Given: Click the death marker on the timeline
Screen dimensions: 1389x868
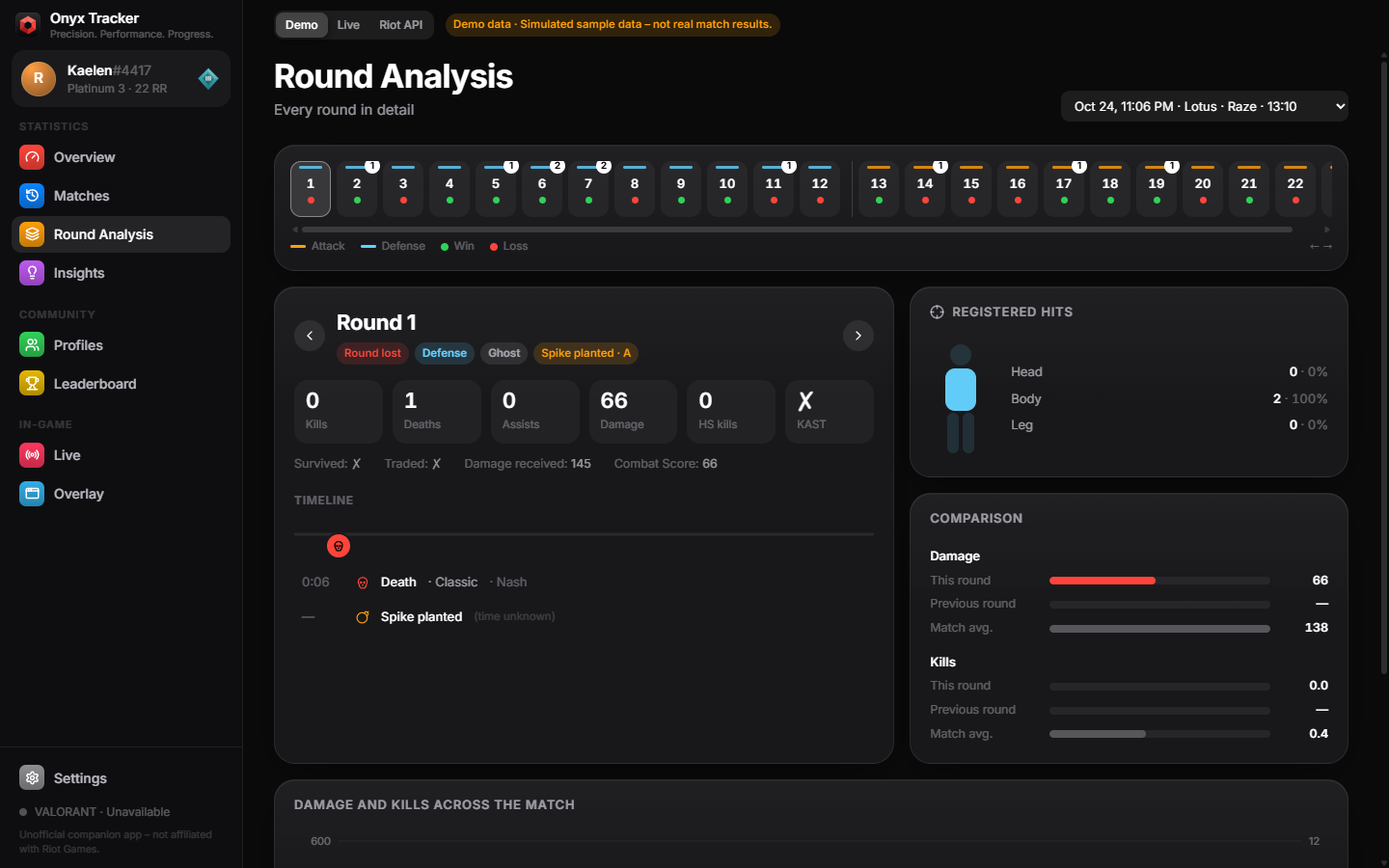Looking at the screenshot, I should (339, 546).
